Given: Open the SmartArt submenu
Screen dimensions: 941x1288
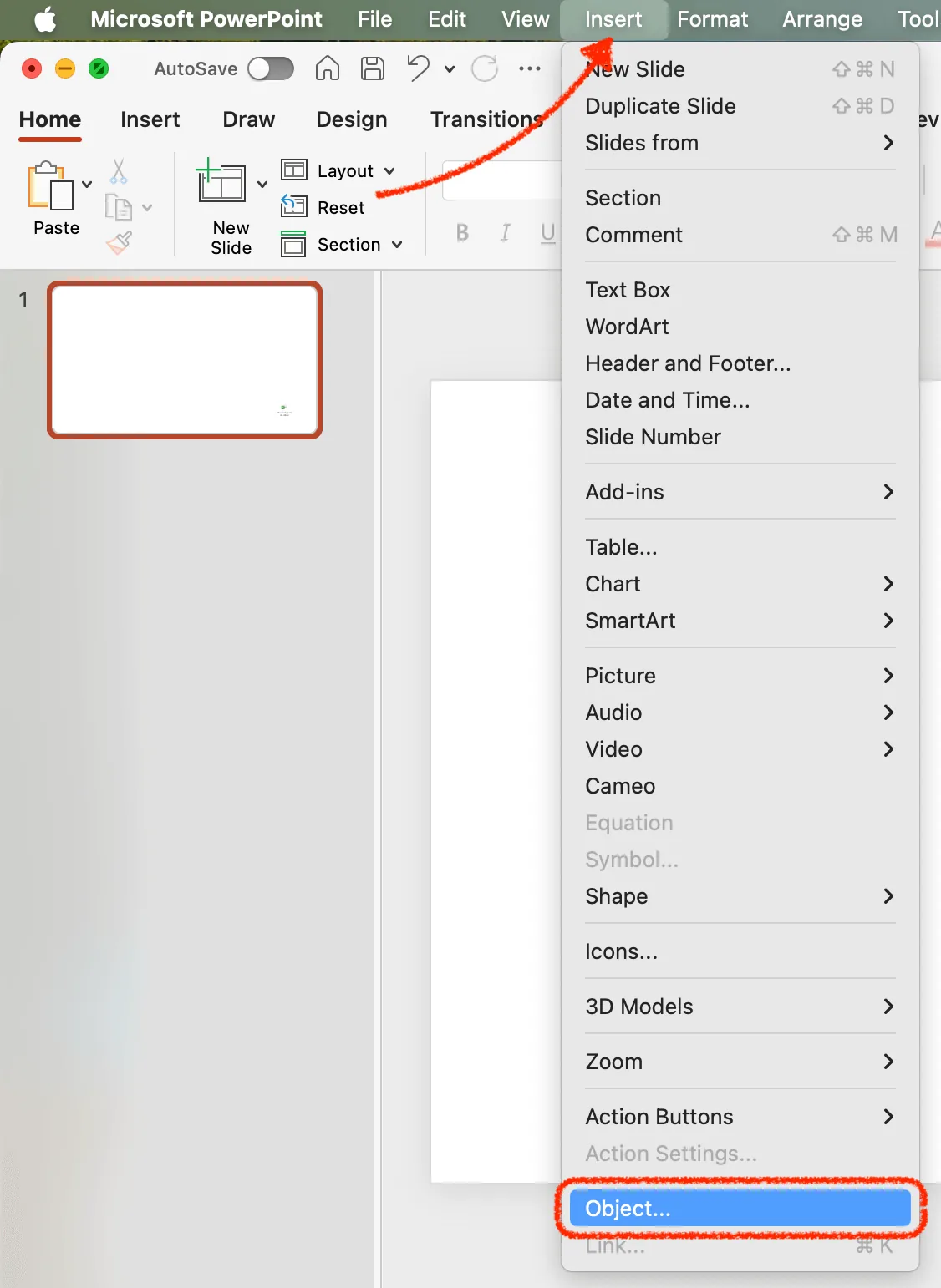Looking at the screenshot, I should pos(740,621).
